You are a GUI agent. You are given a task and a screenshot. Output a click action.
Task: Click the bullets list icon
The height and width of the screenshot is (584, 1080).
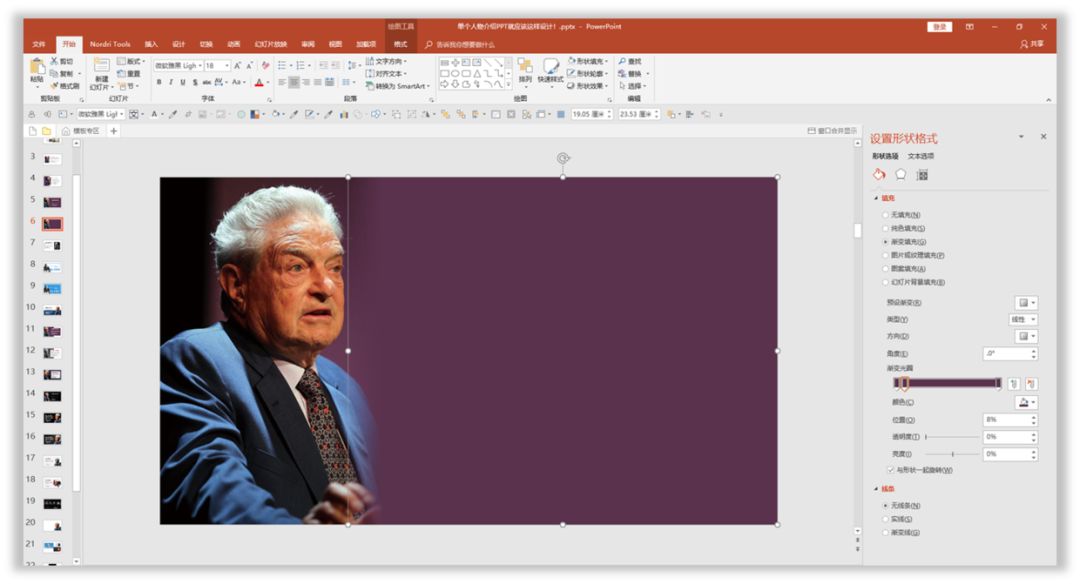click(x=282, y=65)
